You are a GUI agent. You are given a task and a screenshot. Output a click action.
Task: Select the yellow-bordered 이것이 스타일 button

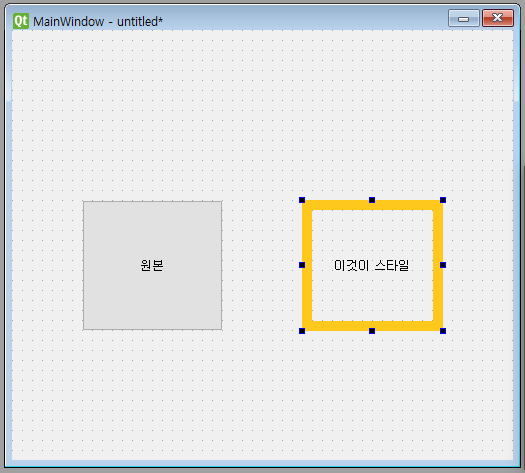tap(372, 265)
